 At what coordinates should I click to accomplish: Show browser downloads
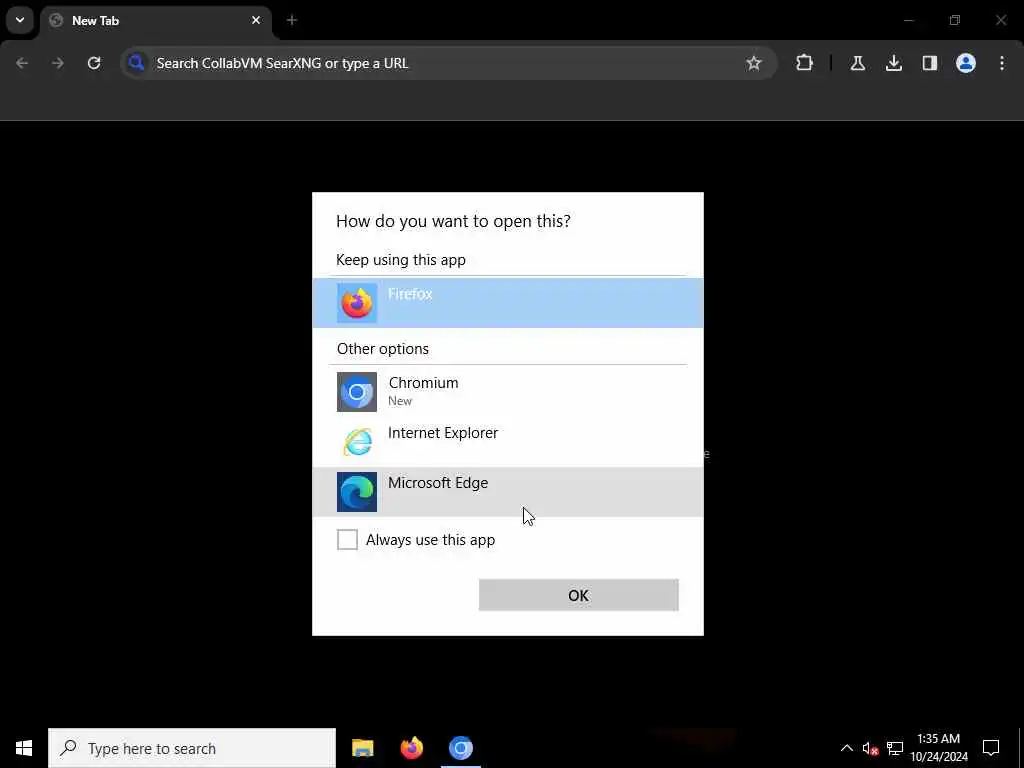[x=893, y=63]
